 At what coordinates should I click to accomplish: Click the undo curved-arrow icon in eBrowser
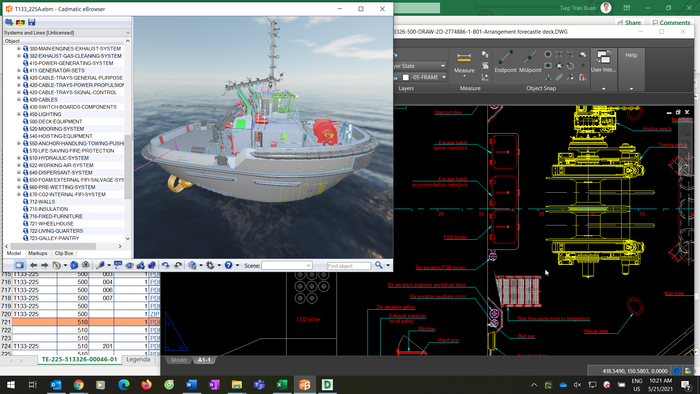click(166, 265)
